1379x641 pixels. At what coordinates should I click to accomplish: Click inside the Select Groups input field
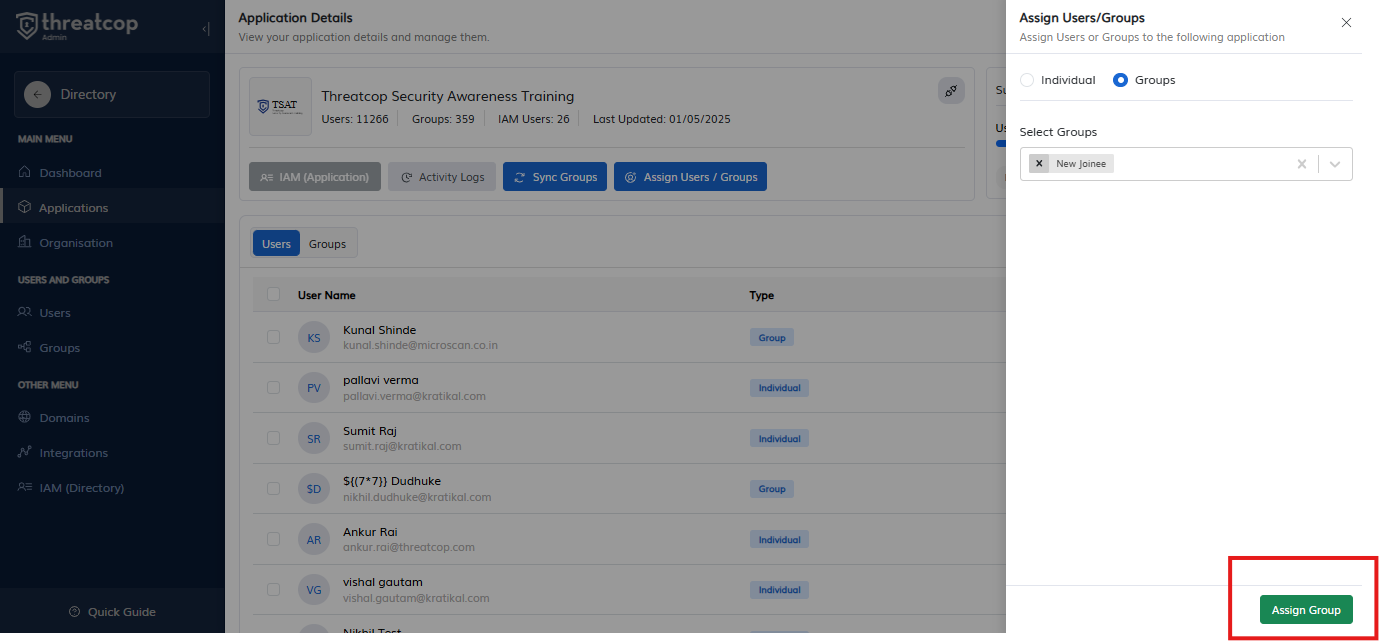[x=1200, y=164]
